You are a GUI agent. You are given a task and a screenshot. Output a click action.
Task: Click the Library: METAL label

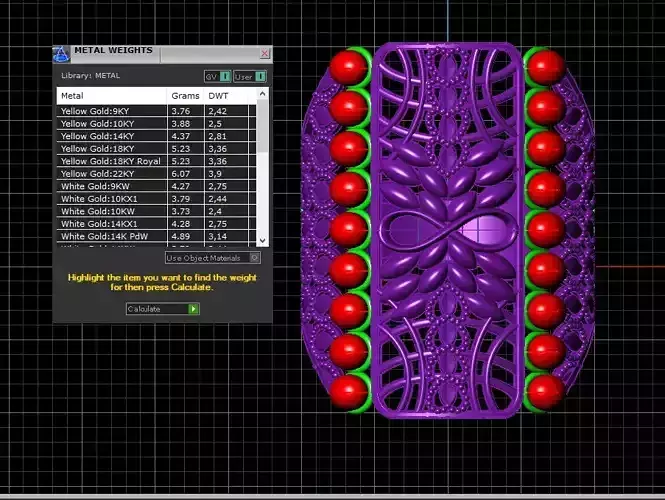(x=90, y=75)
